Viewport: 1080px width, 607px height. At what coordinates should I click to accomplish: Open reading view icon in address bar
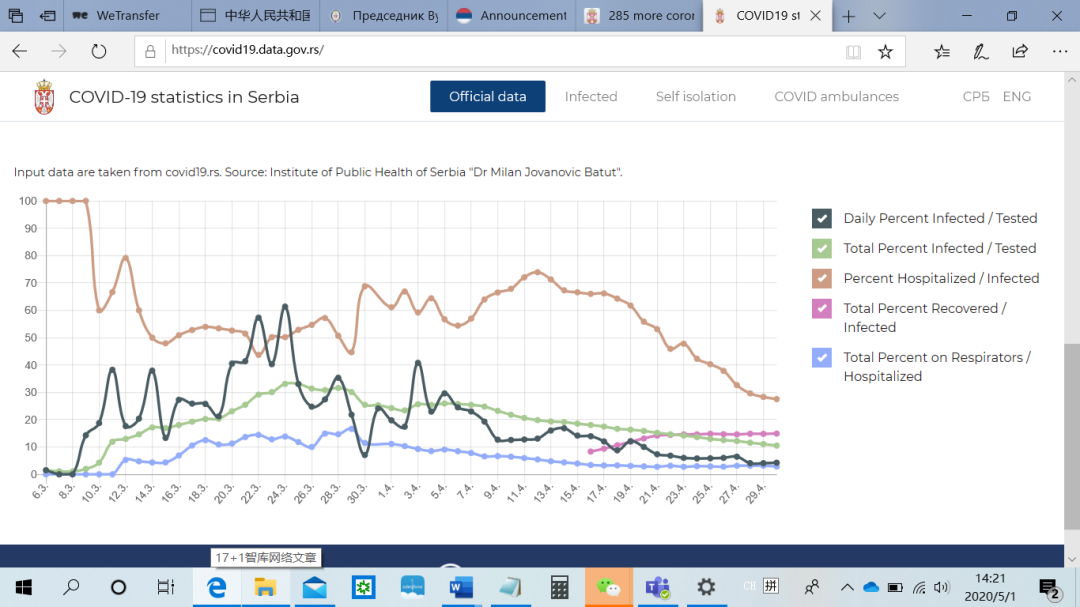coord(853,52)
